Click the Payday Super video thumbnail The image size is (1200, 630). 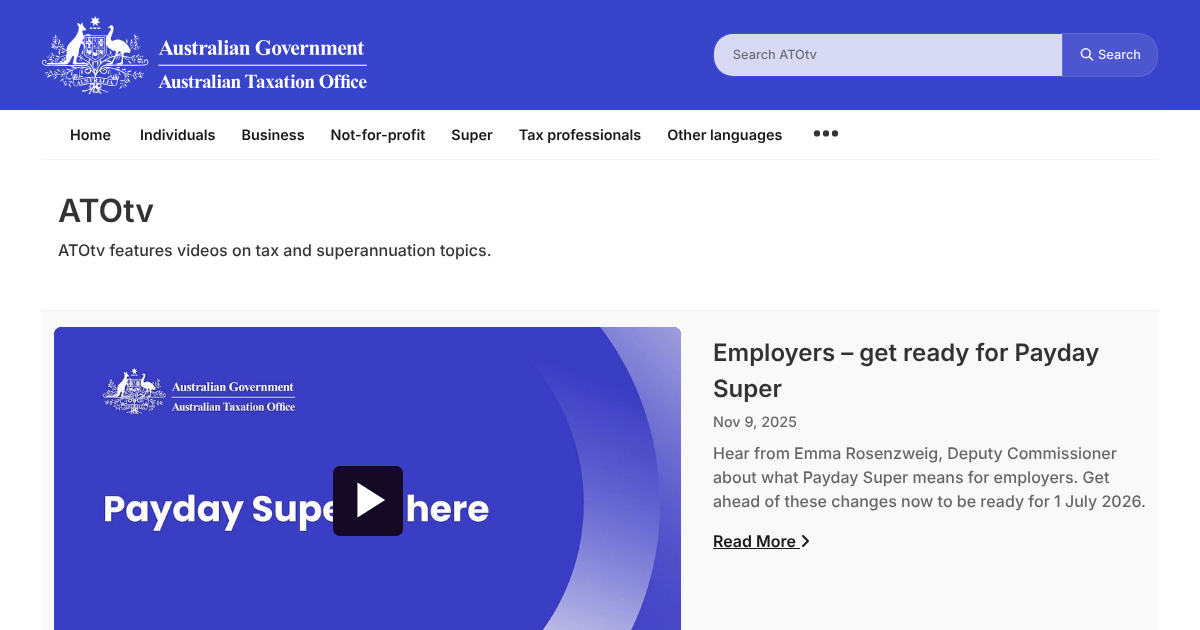click(367, 478)
